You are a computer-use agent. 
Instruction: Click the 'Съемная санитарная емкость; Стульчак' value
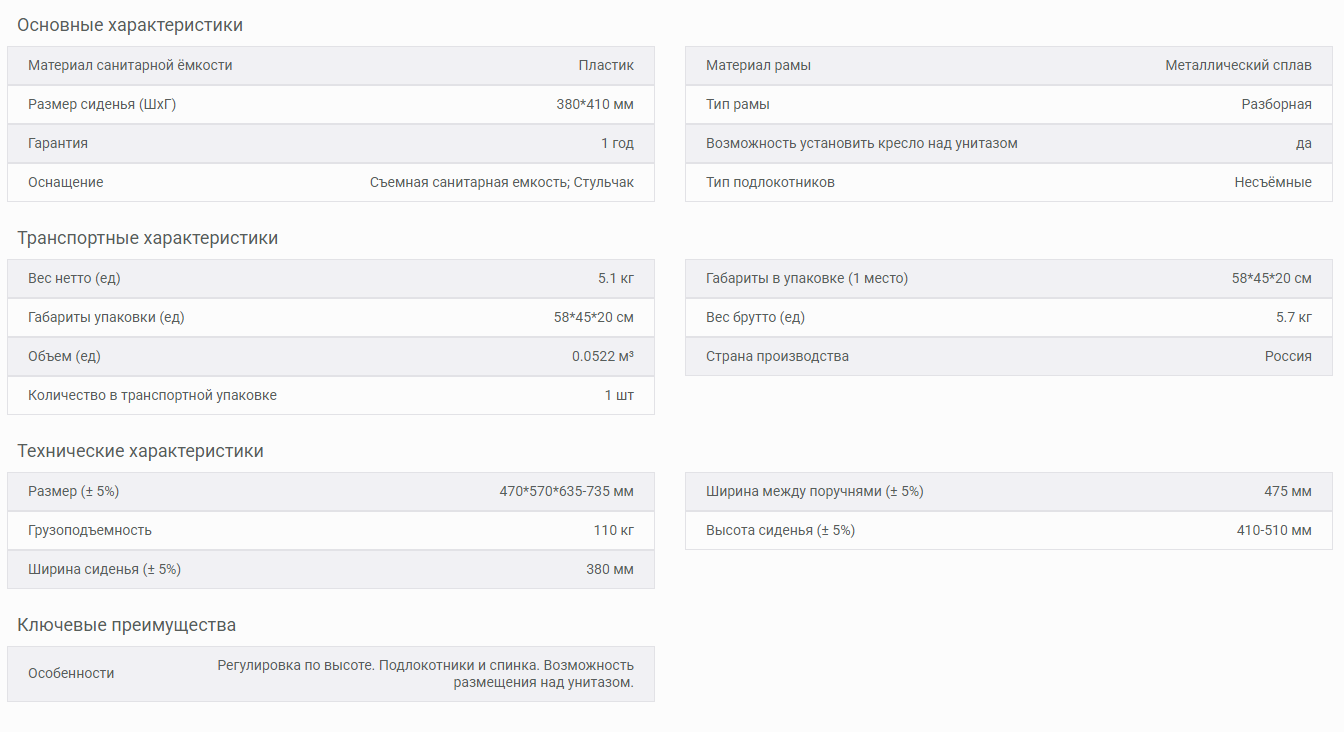point(501,182)
